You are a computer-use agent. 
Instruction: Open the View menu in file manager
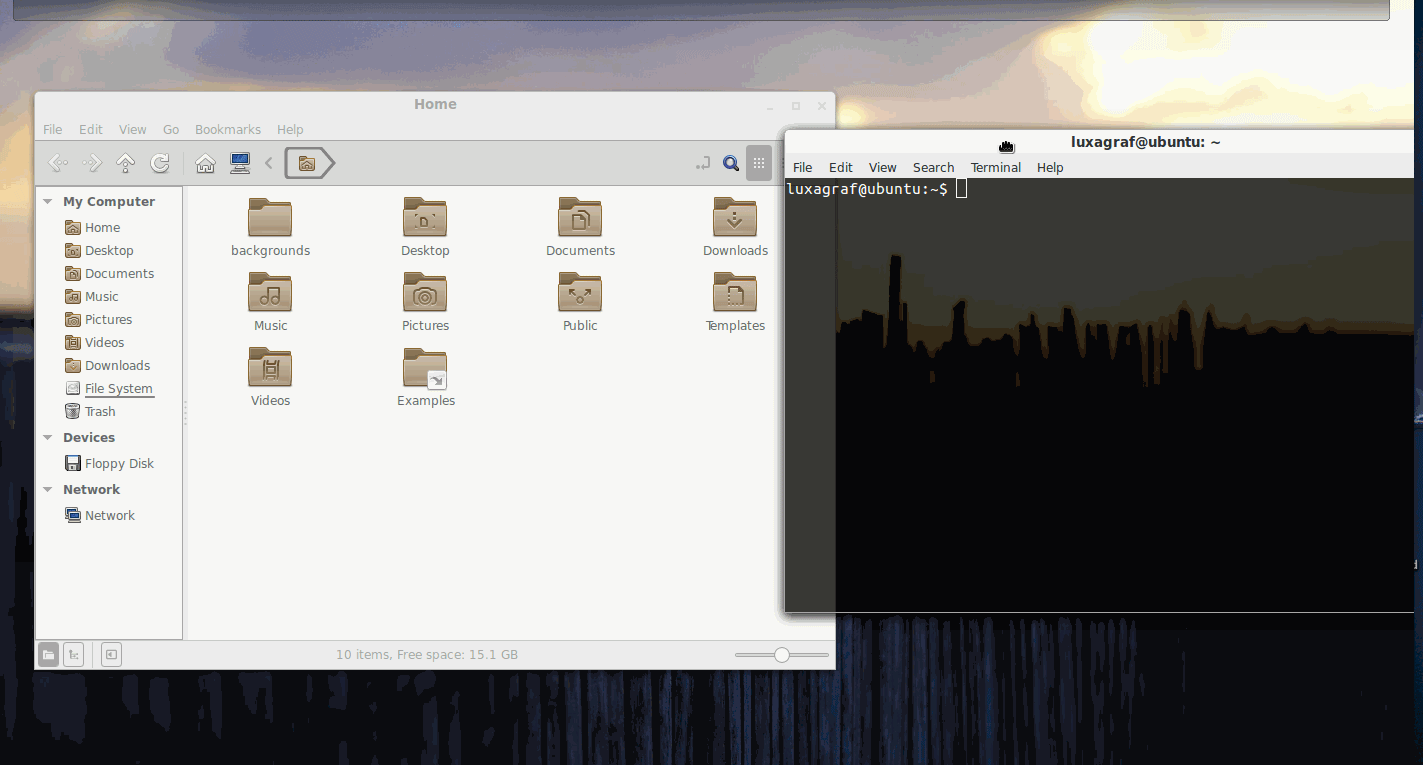click(x=133, y=130)
